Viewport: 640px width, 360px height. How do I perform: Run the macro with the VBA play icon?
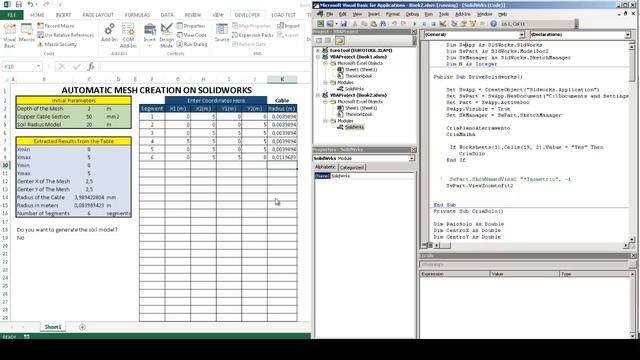[x=415, y=24]
